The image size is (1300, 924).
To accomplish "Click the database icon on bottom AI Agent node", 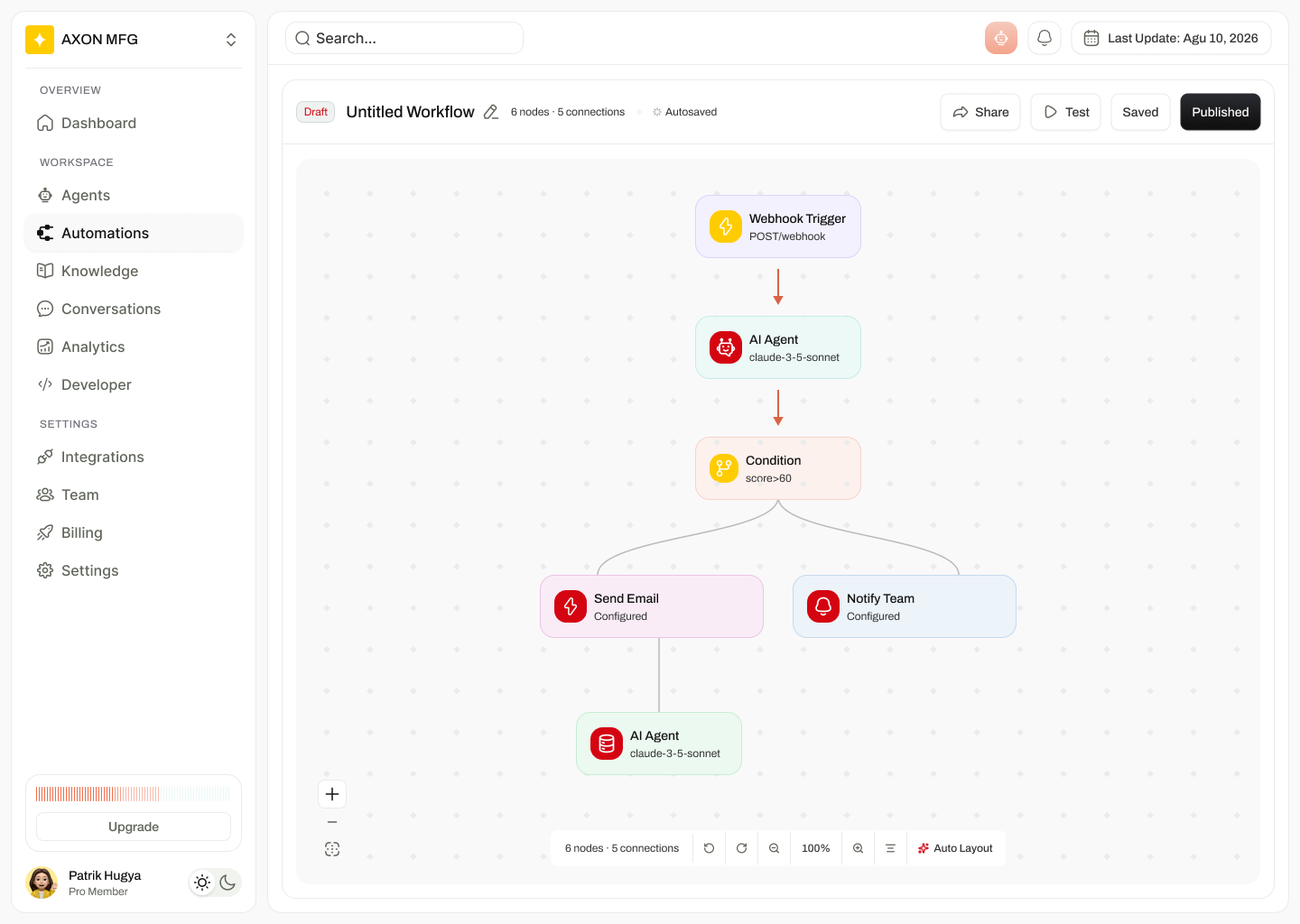I will [x=607, y=744].
